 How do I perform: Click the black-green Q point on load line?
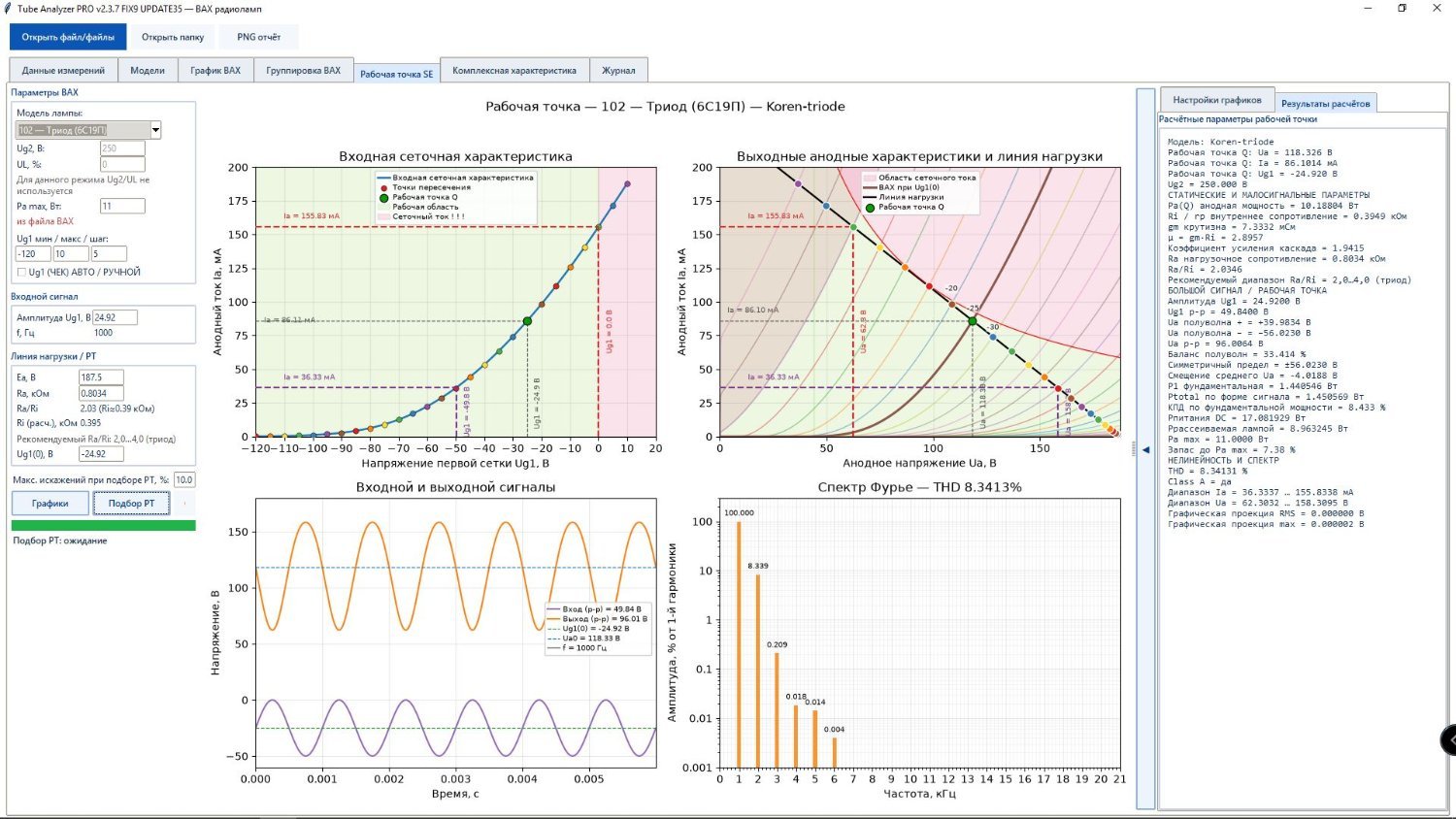(973, 321)
